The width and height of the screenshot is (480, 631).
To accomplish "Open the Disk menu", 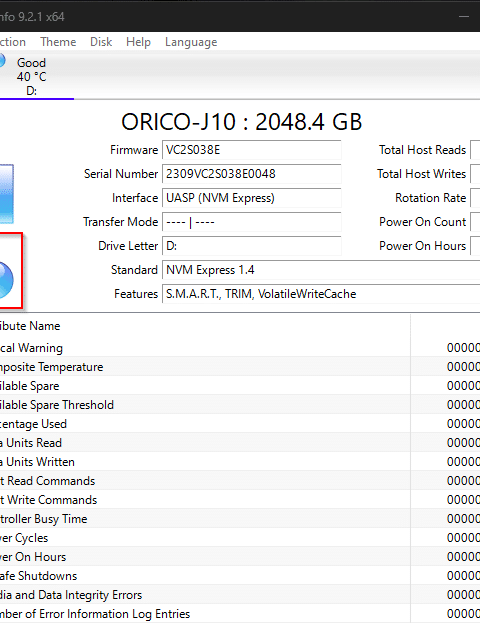I will coord(101,42).
